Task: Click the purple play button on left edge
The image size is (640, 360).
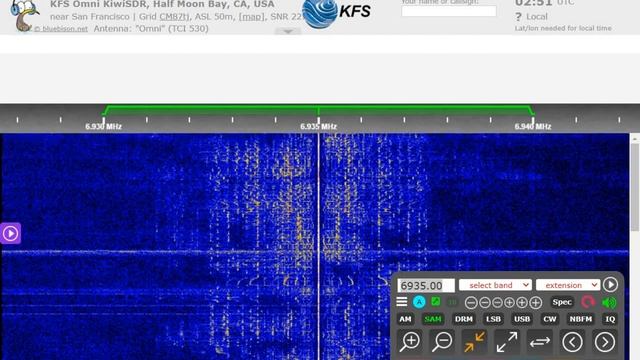Action: [10, 233]
